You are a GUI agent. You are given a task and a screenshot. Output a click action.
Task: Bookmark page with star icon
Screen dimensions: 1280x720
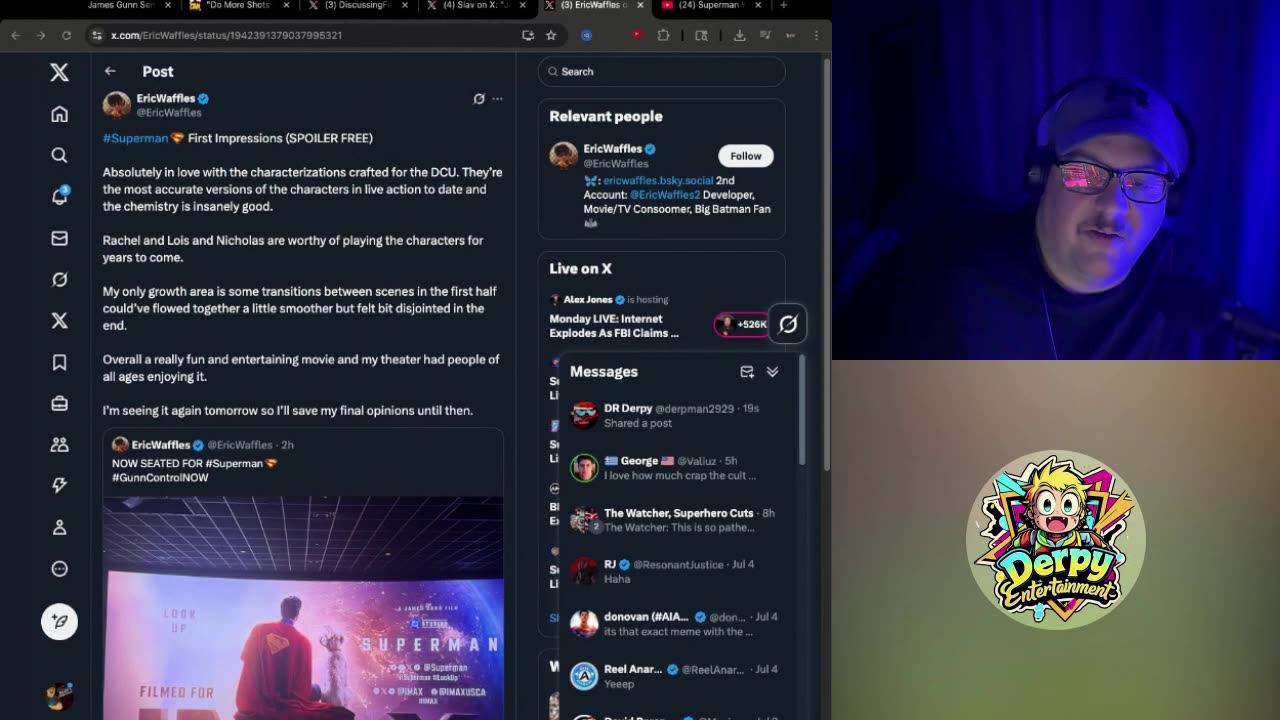click(x=551, y=35)
